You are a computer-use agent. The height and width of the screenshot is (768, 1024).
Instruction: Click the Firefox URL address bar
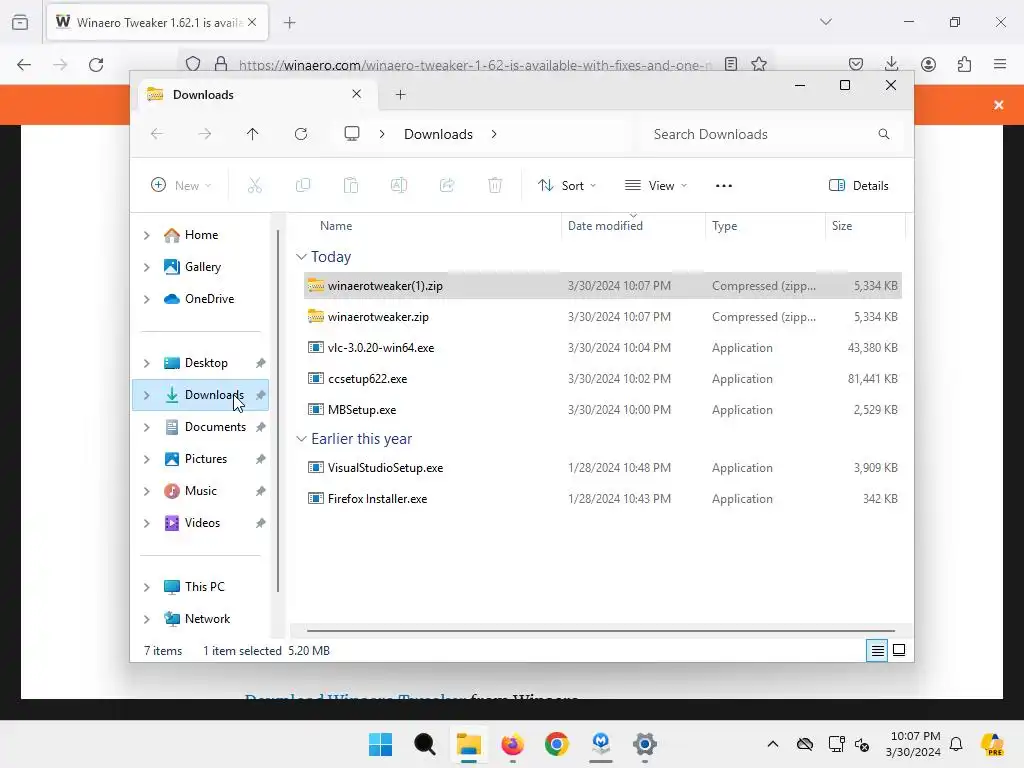point(473,65)
